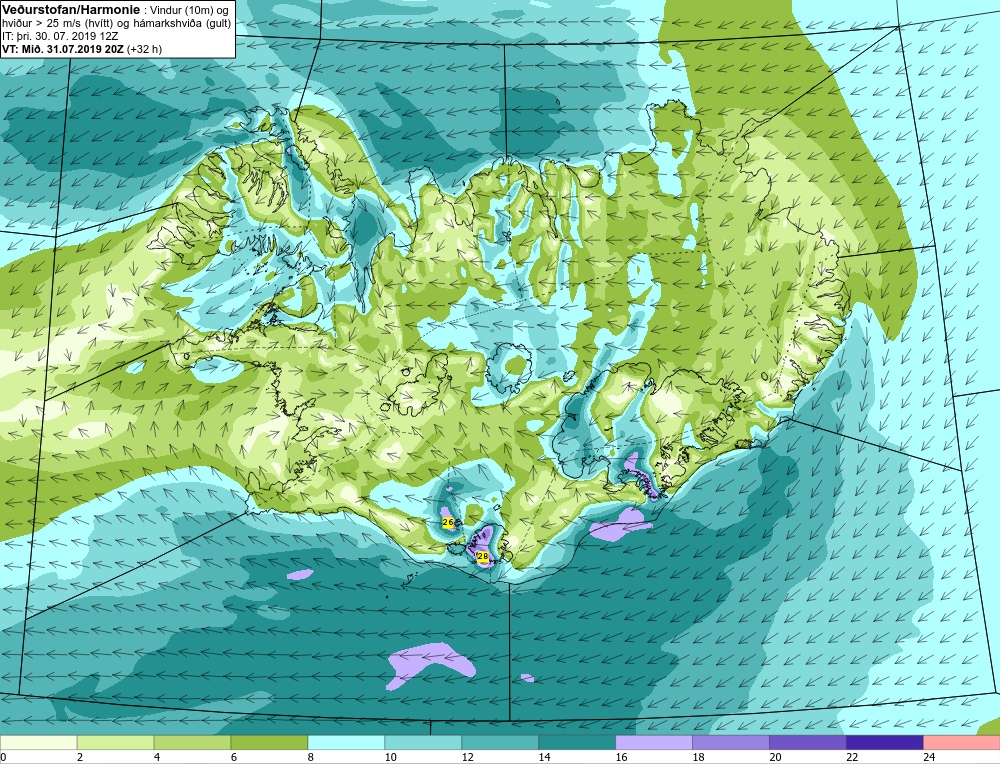
Task: Click the legend scale label '0'
Action: click(x=4, y=758)
